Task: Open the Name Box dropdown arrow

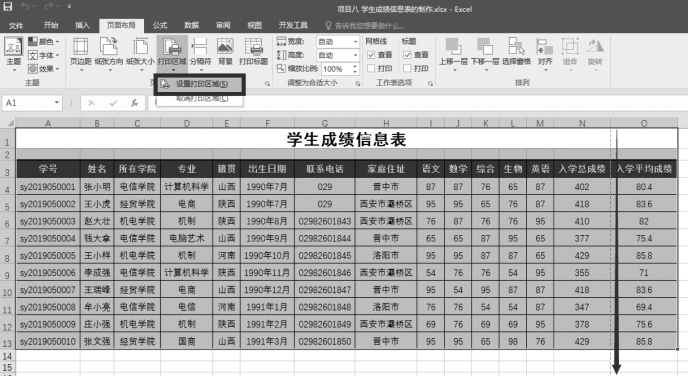Action: pos(57,103)
